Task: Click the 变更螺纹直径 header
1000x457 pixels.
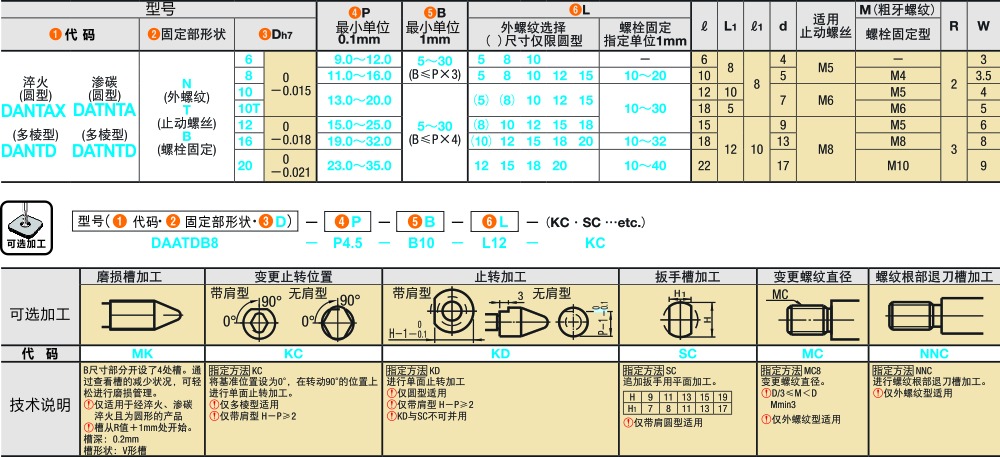Action: coord(812,276)
